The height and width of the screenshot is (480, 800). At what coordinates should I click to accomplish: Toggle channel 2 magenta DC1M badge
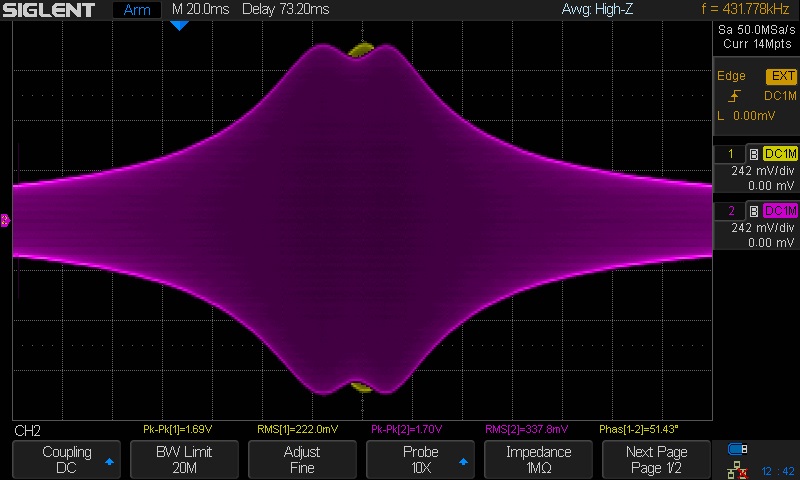(x=780, y=211)
